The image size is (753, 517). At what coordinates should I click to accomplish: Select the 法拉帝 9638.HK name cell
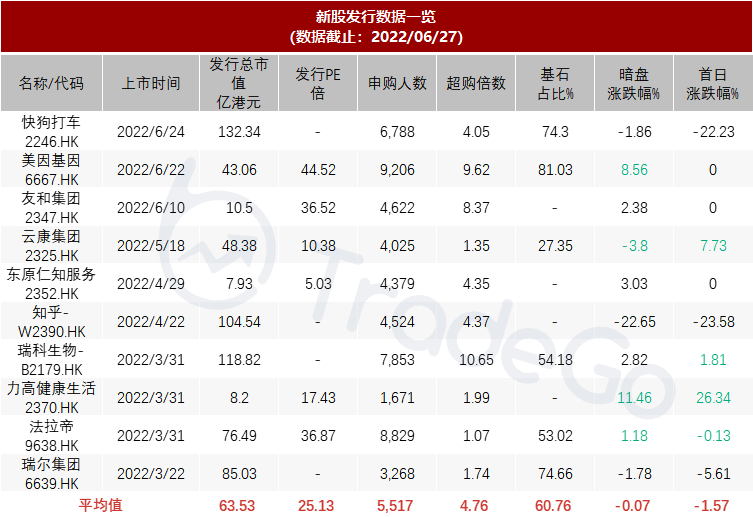pos(51,435)
